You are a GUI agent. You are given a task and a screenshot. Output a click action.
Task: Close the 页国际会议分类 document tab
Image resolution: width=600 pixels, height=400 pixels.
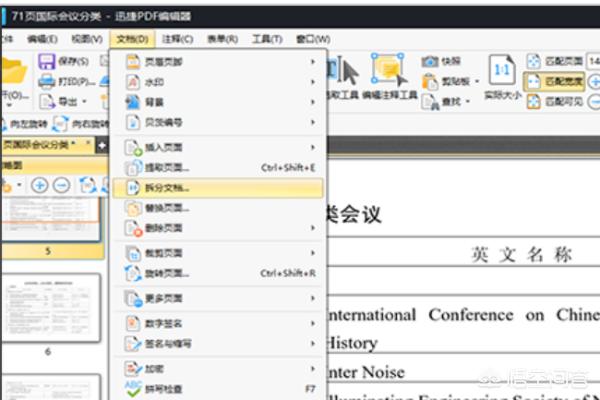point(88,143)
